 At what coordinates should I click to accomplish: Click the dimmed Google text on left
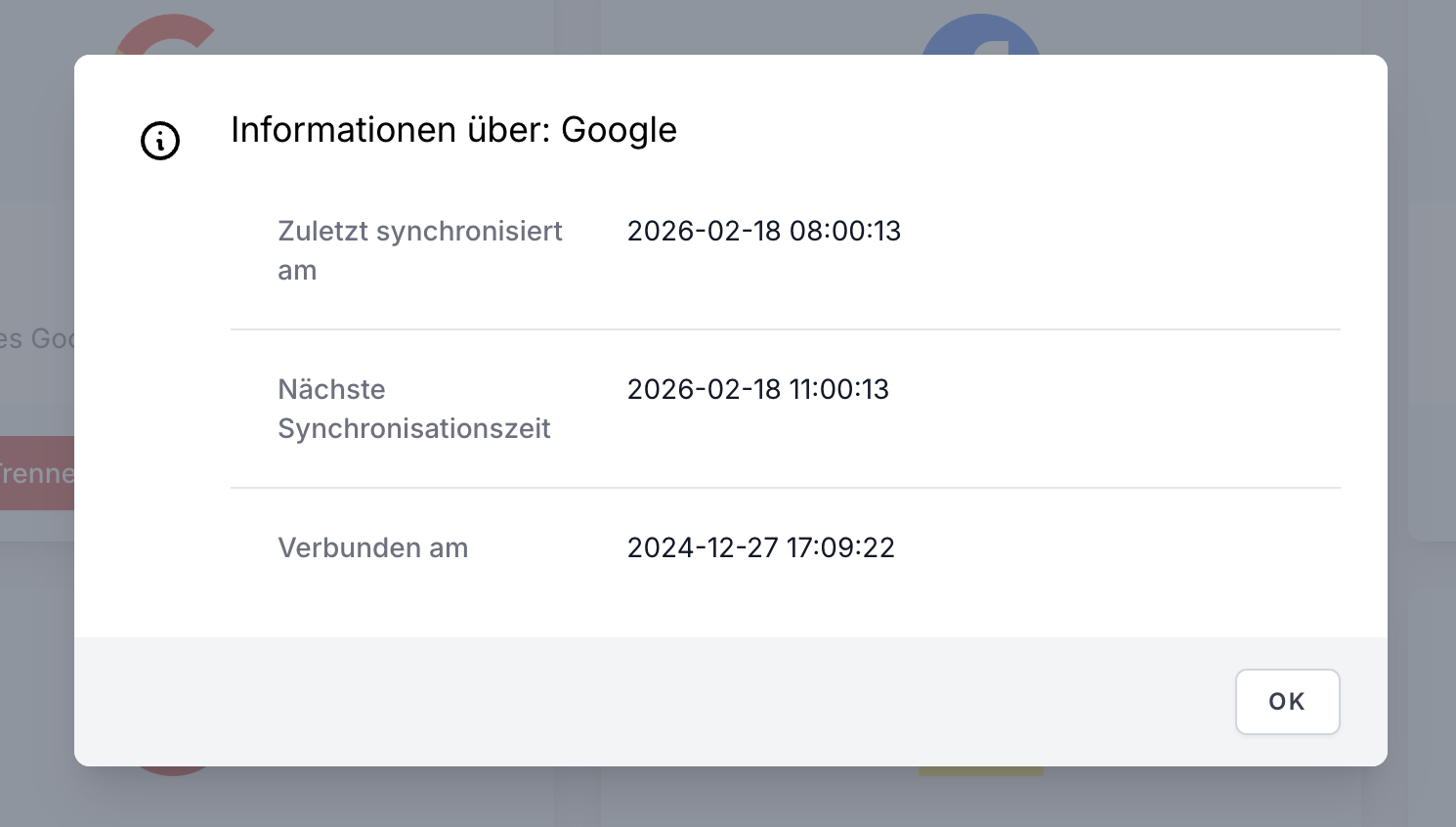click(37, 339)
